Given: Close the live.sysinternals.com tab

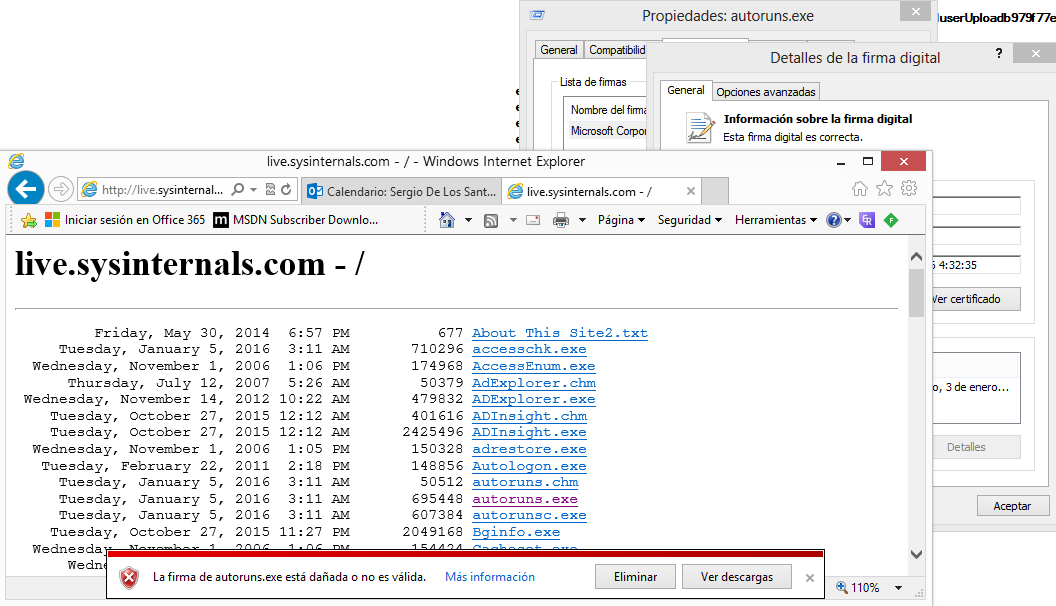Looking at the screenshot, I should click(x=690, y=191).
